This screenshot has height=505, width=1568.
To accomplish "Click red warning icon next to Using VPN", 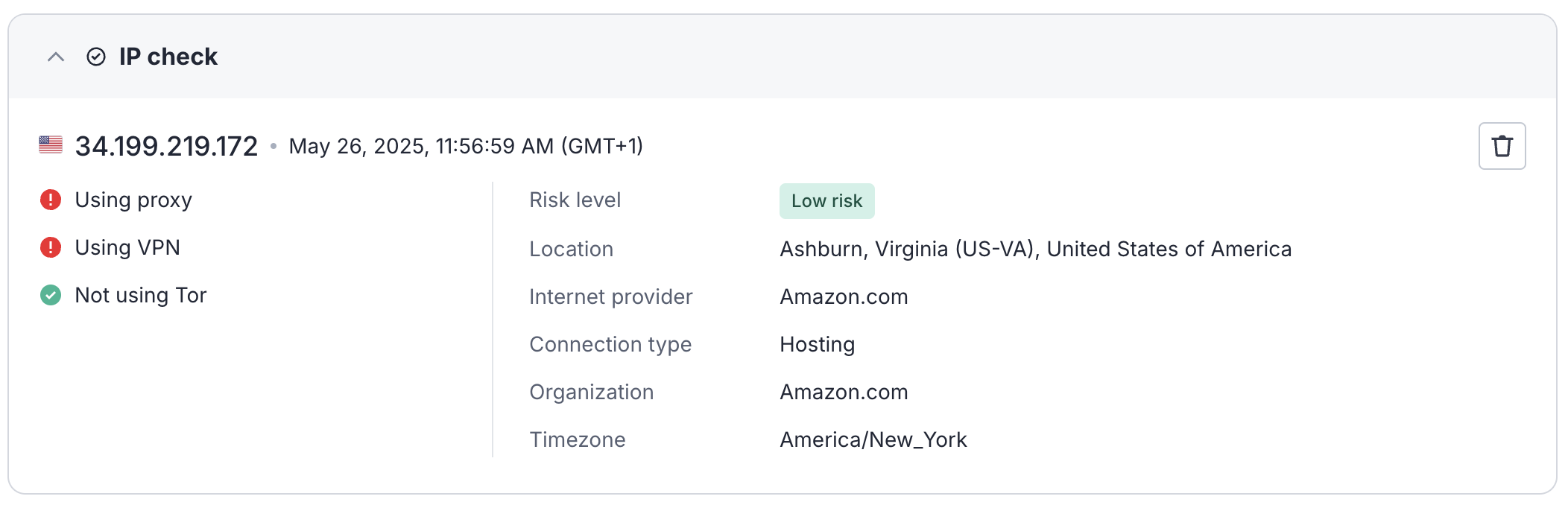I will [x=51, y=247].
